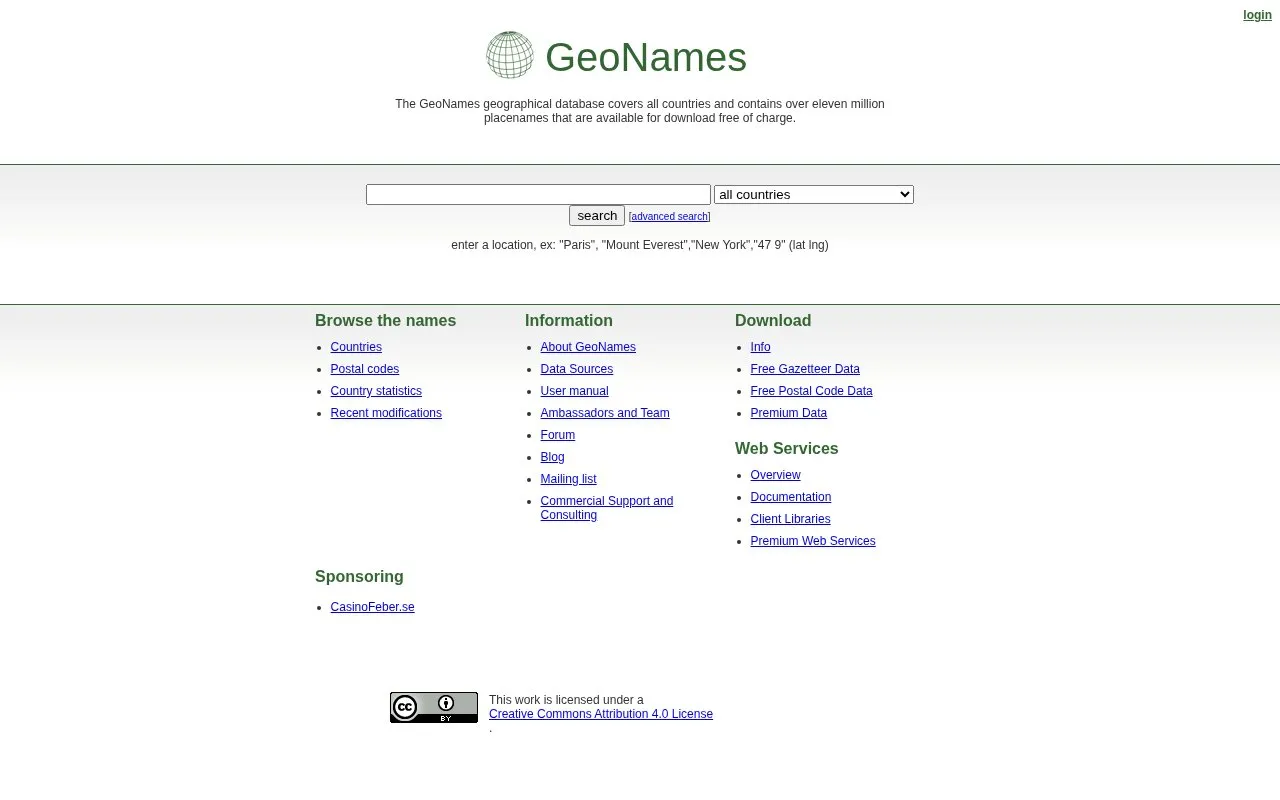
Task: Open Web Services Documentation link
Action: [x=791, y=497]
